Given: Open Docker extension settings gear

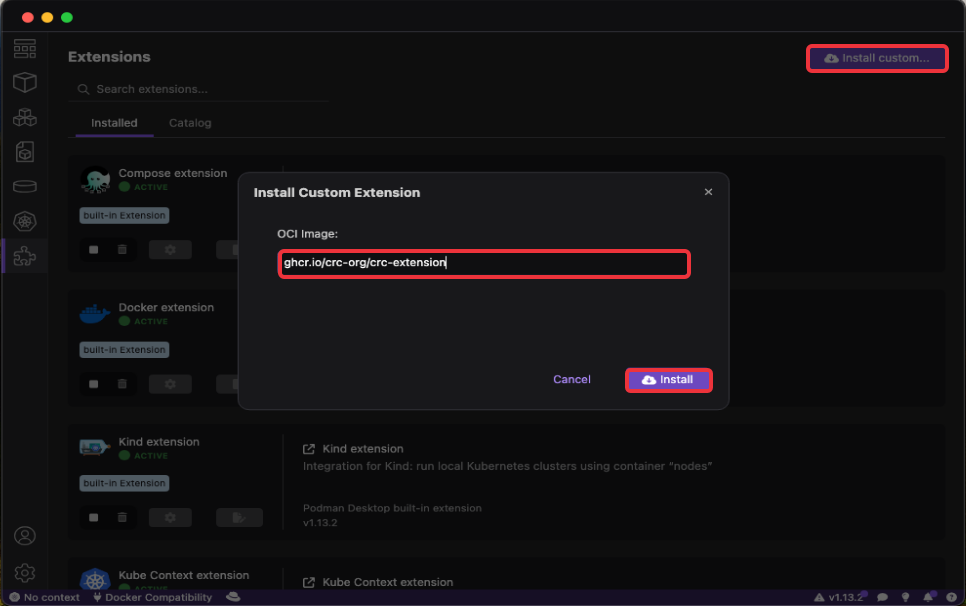Looking at the screenshot, I should click(x=170, y=384).
